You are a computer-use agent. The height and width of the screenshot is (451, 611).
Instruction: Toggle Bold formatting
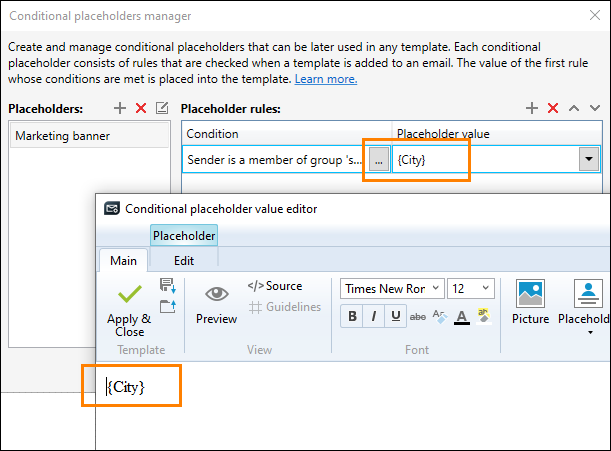(x=352, y=316)
